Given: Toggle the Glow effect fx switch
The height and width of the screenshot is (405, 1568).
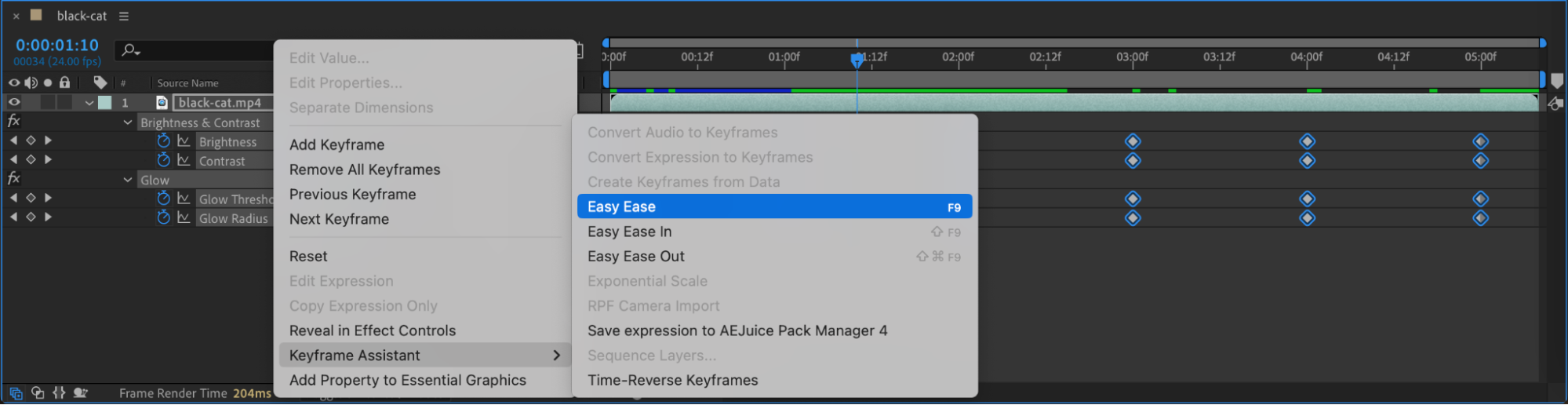Looking at the screenshot, I should [x=13, y=179].
